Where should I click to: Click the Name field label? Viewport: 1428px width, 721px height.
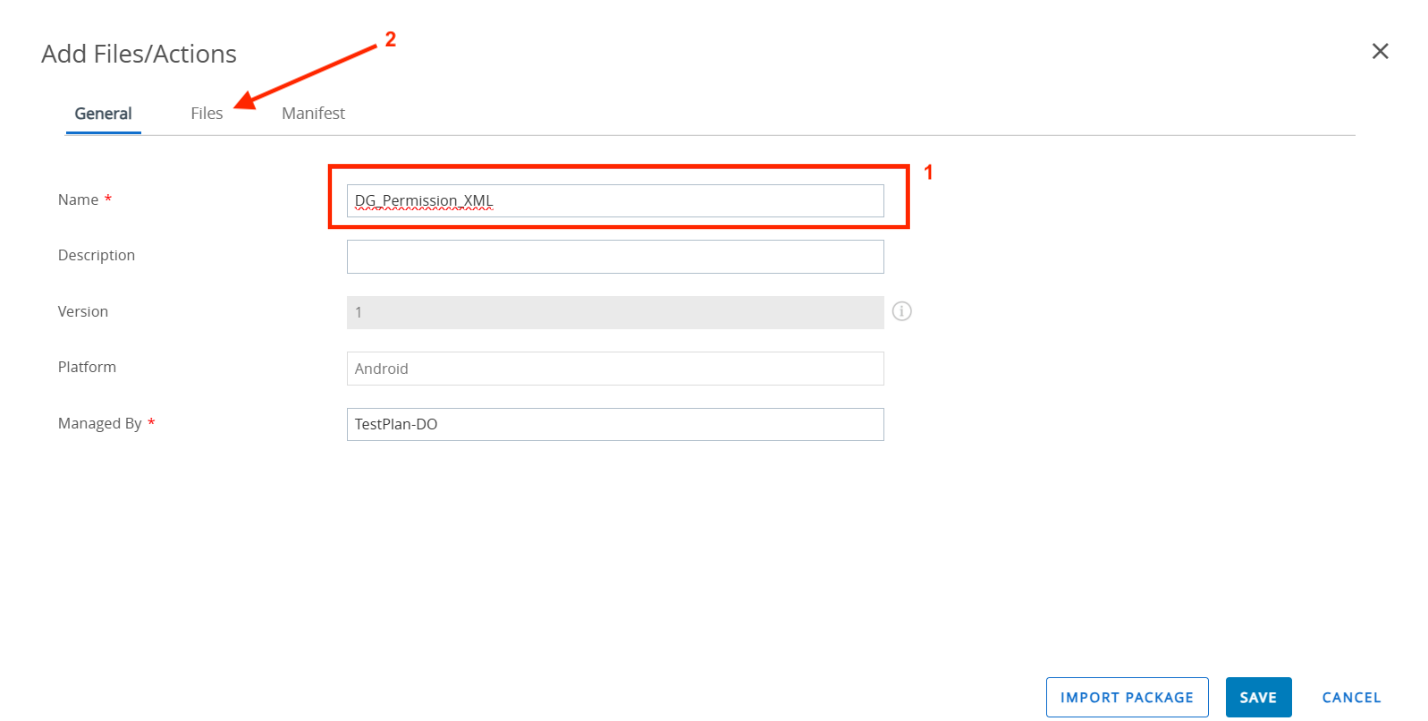(x=78, y=200)
